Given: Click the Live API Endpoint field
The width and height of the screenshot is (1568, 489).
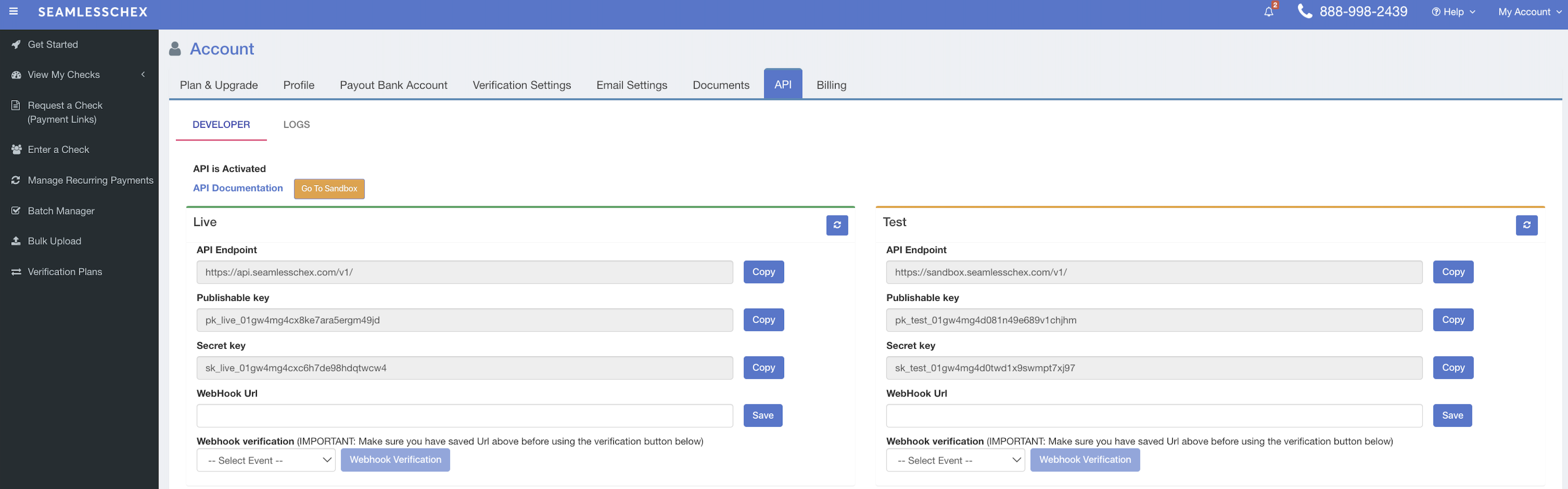Looking at the screenshot, I should [464, 273].
